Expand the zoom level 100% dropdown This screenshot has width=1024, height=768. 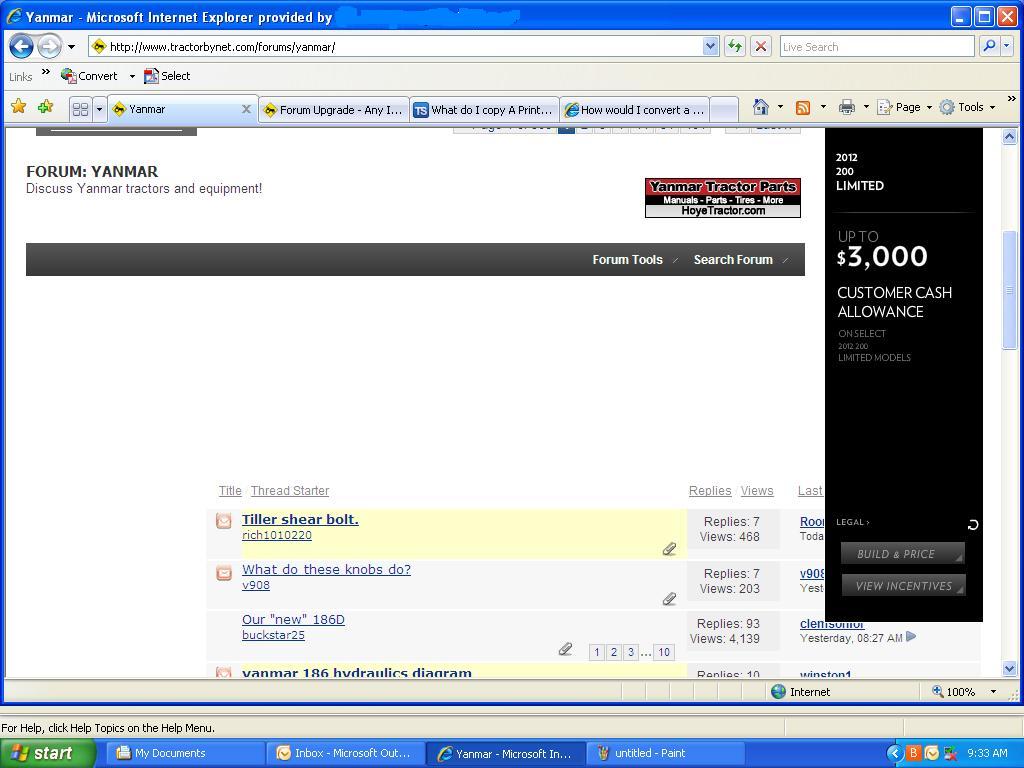993,692
